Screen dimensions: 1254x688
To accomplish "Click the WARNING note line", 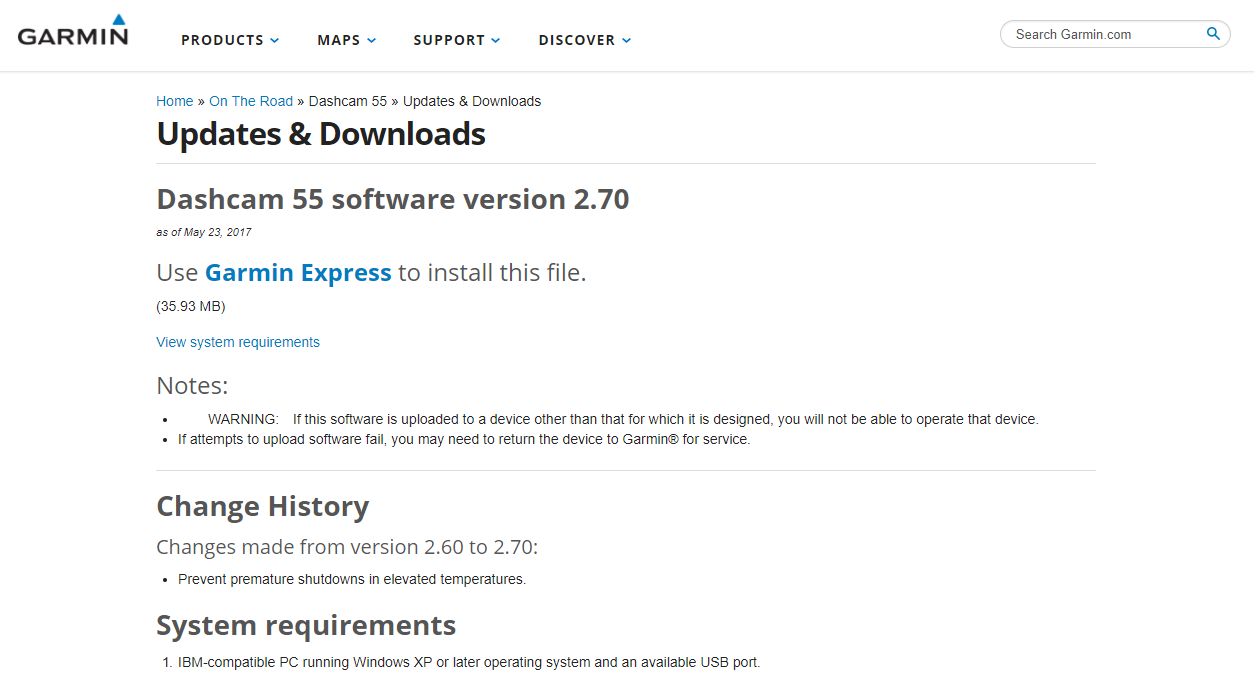I will (623, 419).
